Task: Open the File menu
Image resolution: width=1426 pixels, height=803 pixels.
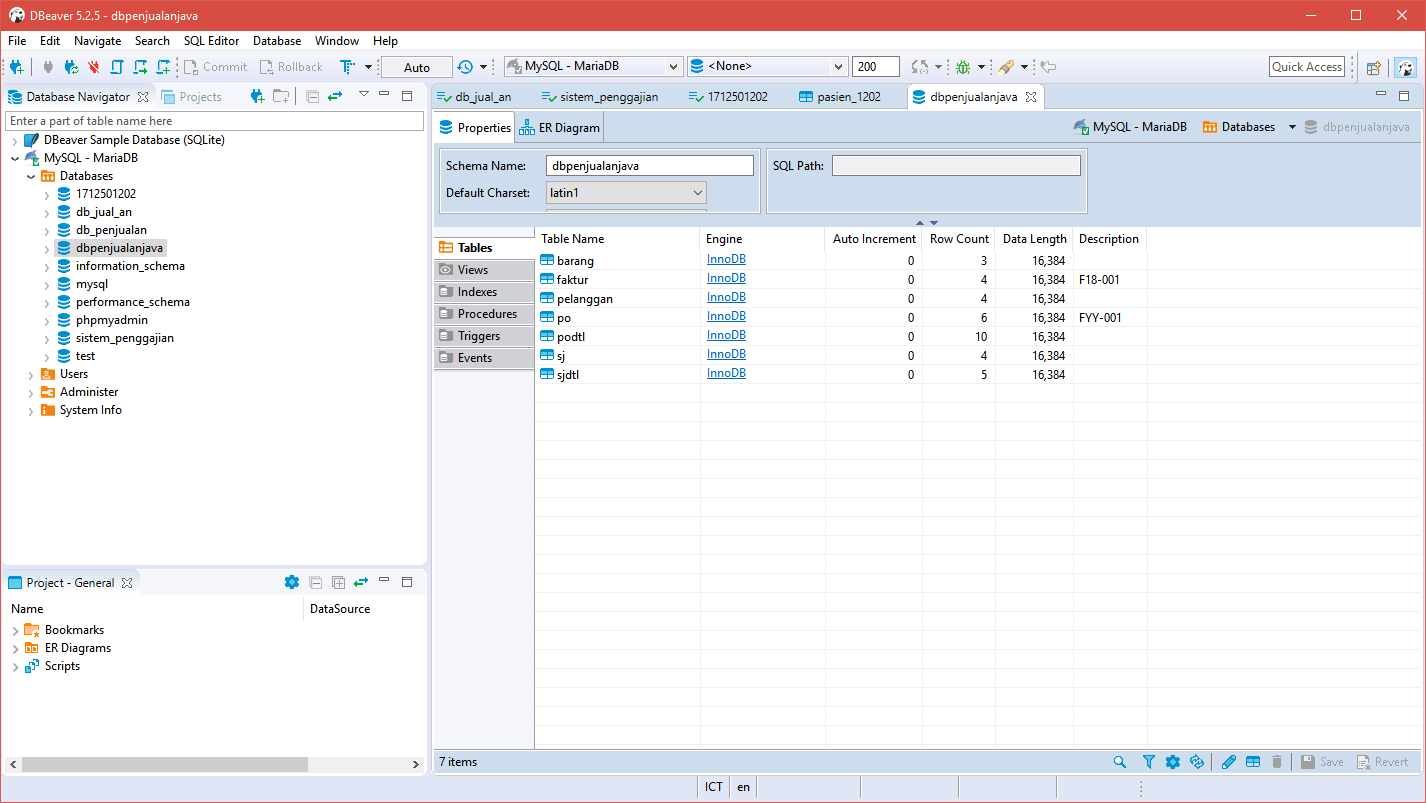Action: [x=17, y=41]
